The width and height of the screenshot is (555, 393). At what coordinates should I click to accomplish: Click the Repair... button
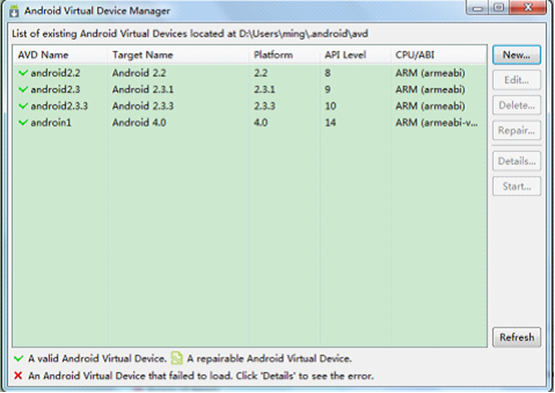click(516, 131)
